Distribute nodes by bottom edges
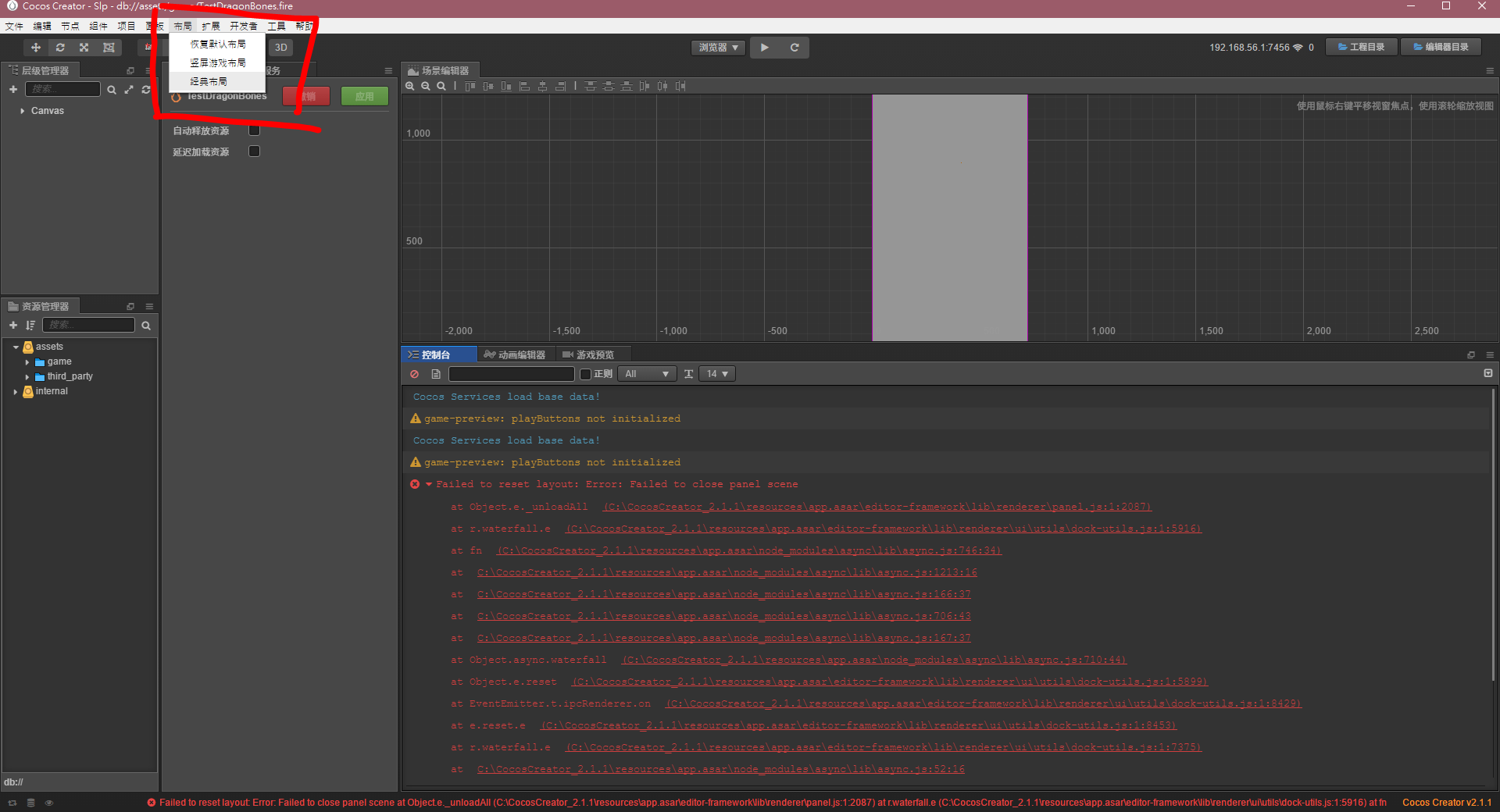1500x812 pixels. click(x=627, y=86)
